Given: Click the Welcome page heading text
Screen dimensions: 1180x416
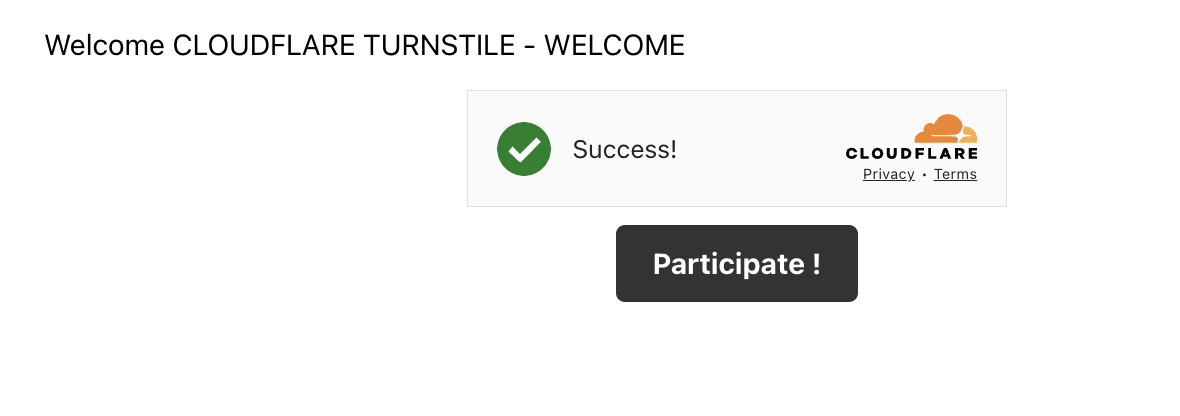Looking at the screenshot, I should [x=365, y=46].
